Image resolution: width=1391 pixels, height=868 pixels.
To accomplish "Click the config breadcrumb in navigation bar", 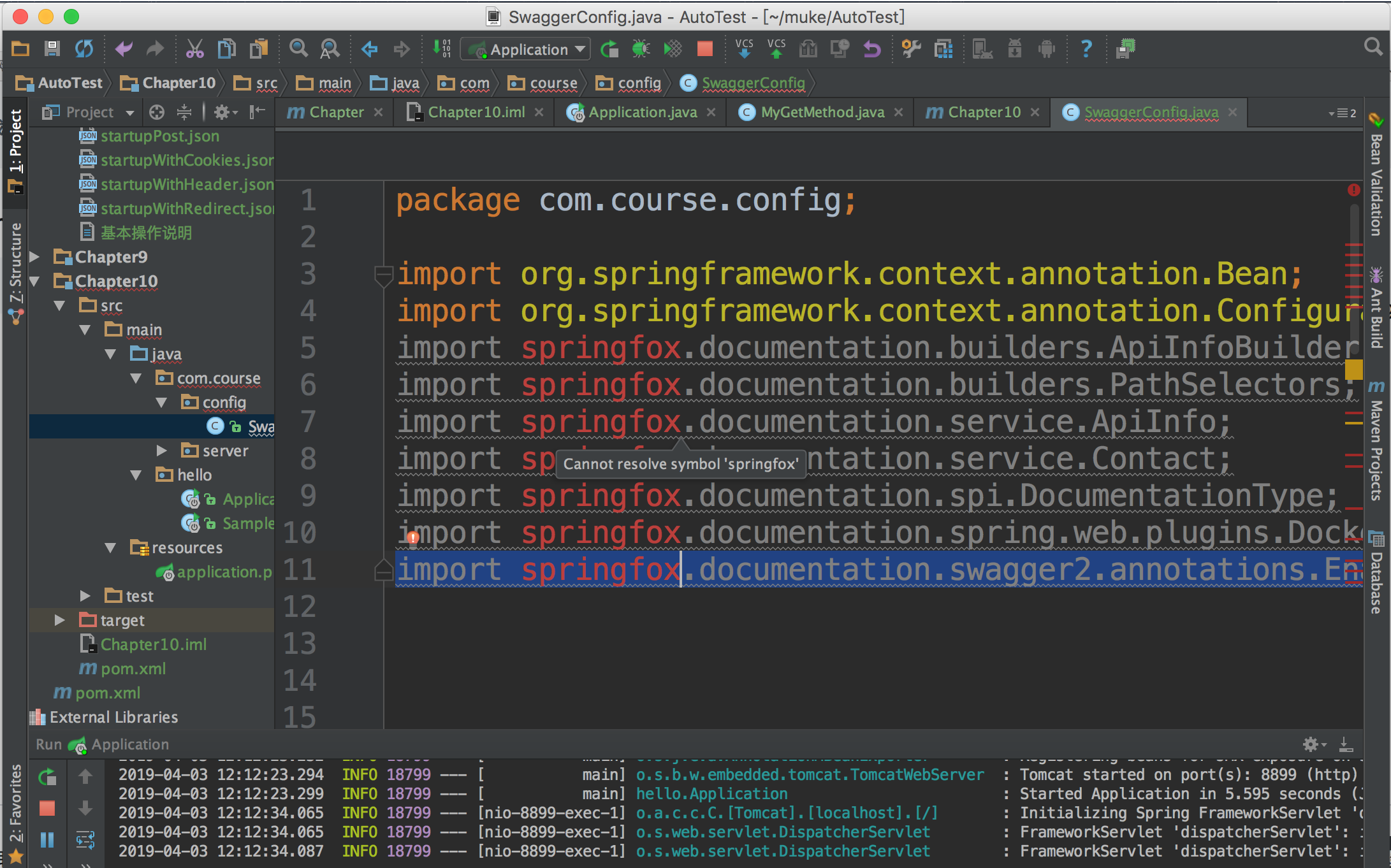I will 639,83.
